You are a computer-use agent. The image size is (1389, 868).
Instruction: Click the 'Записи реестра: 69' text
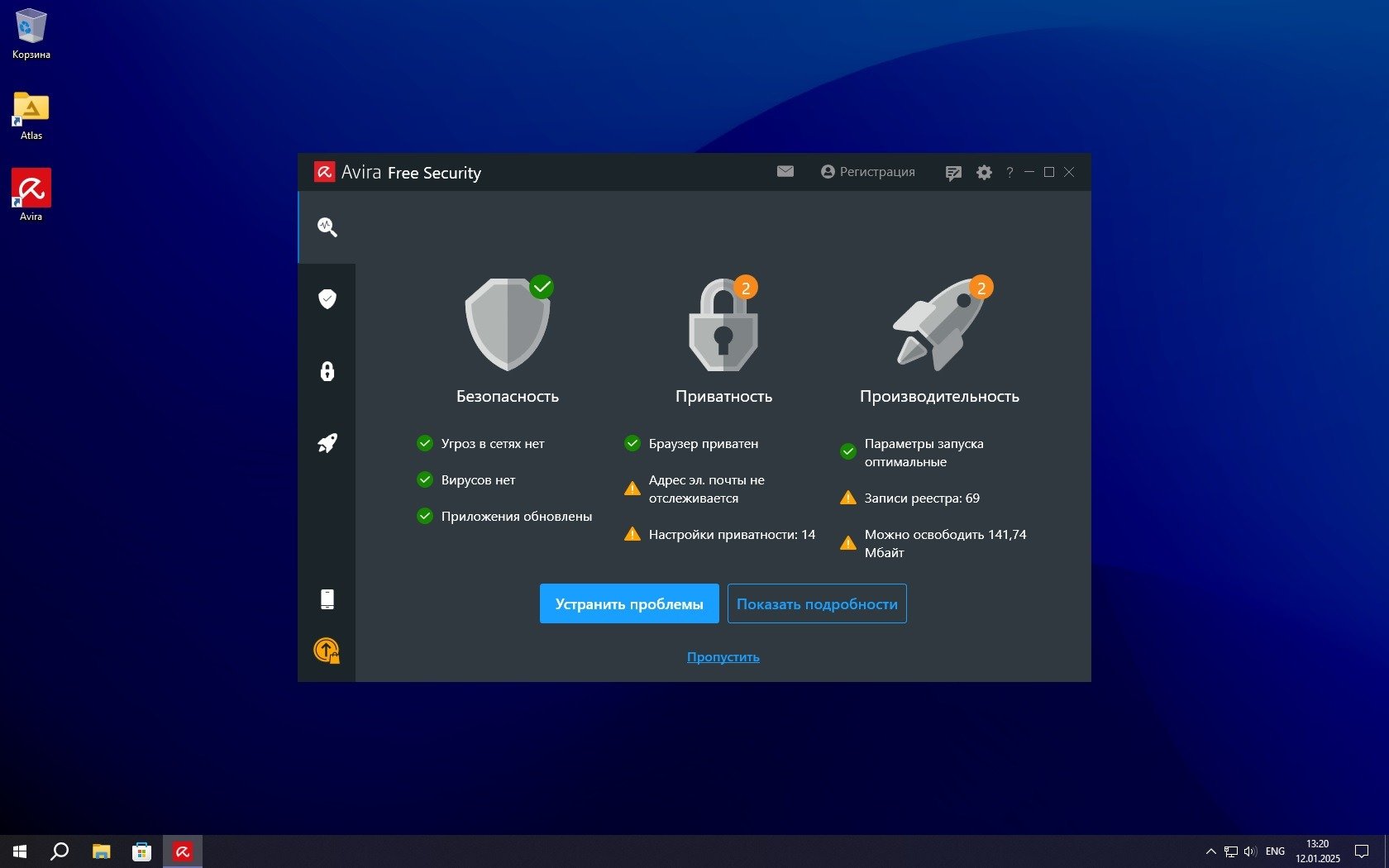(x=922, y=498)
